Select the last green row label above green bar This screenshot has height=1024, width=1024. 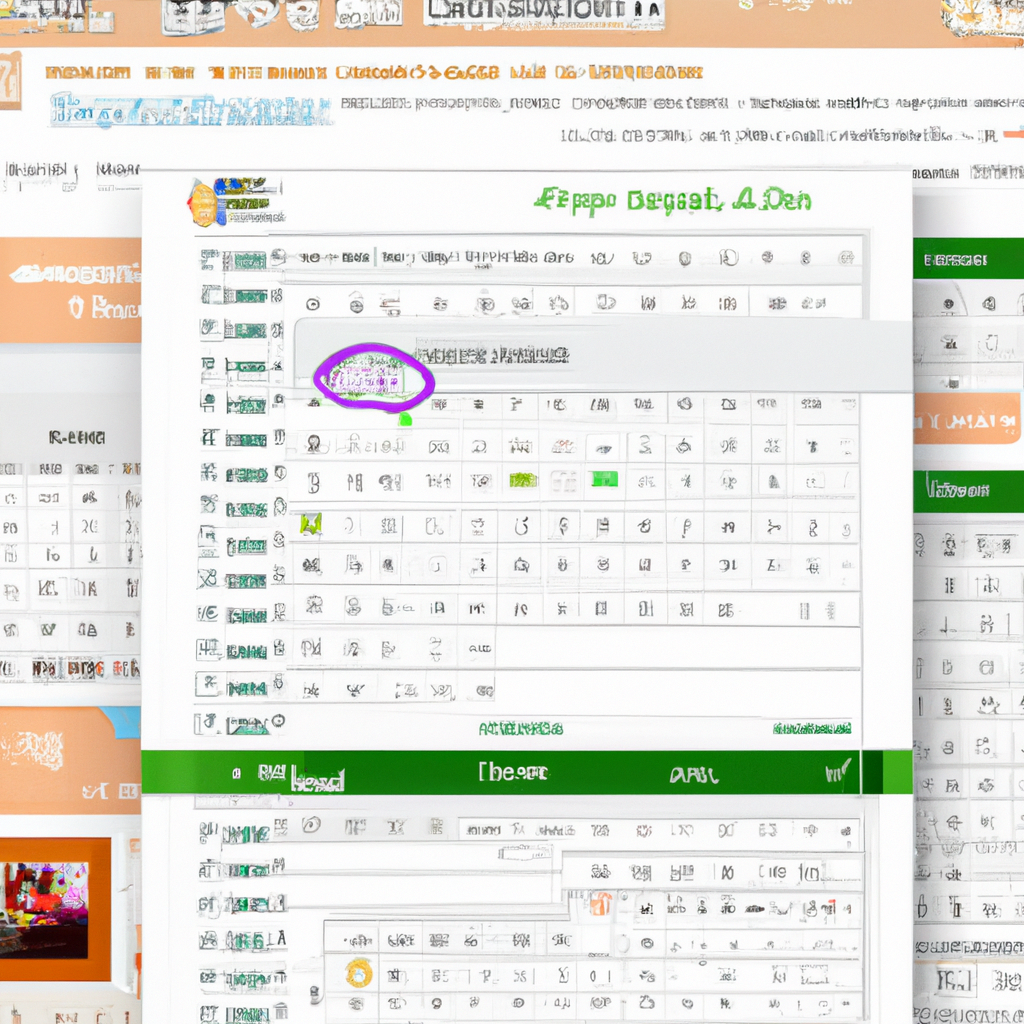pos(245,721)
